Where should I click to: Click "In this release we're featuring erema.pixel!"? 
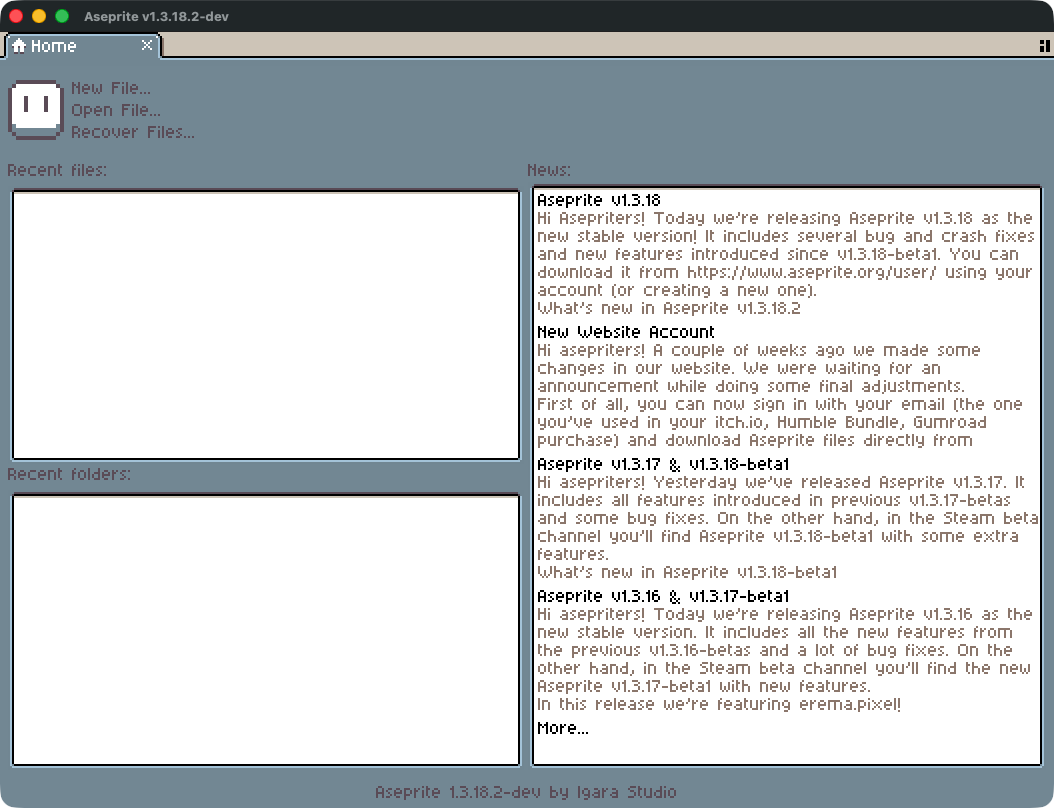(x=719, y=704)
